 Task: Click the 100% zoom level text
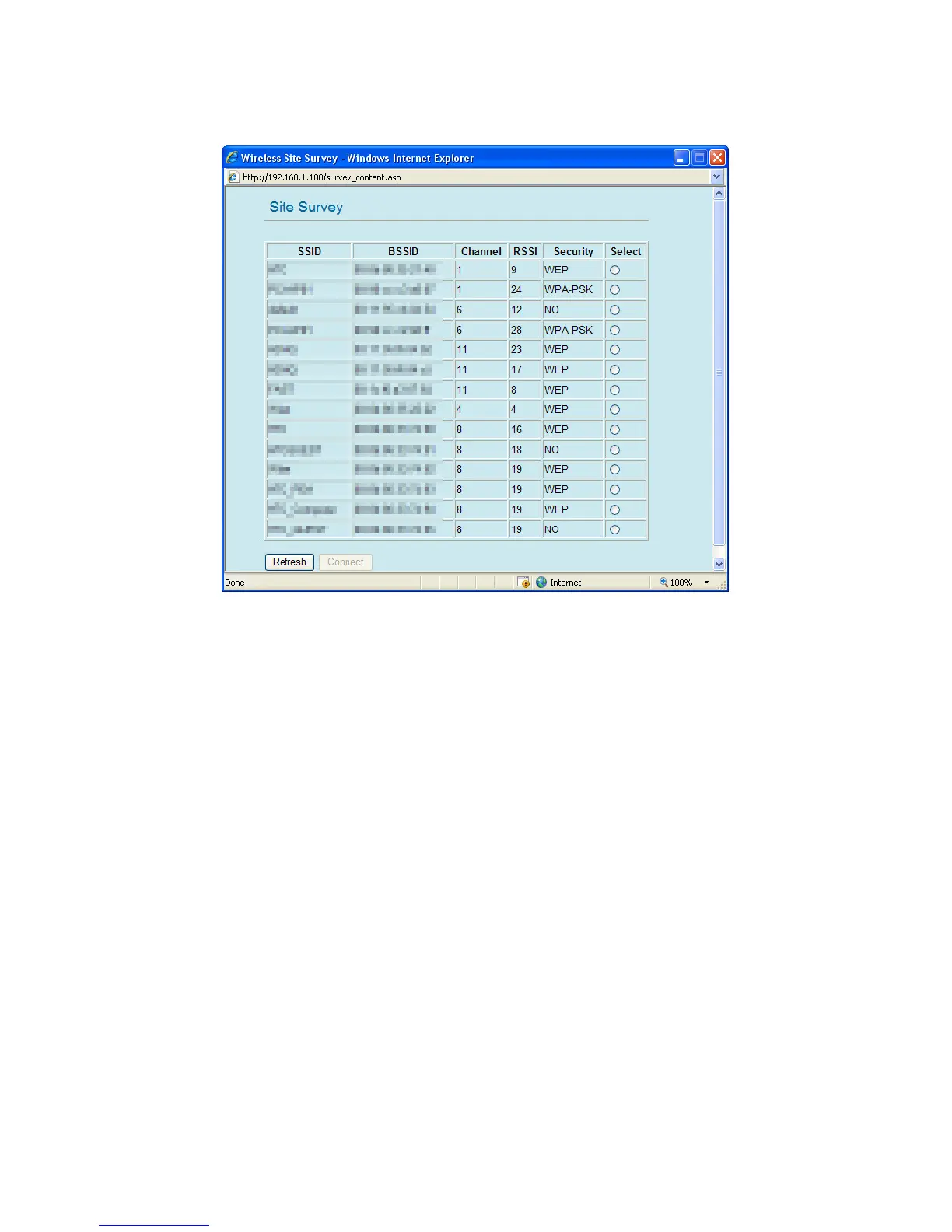681,583
